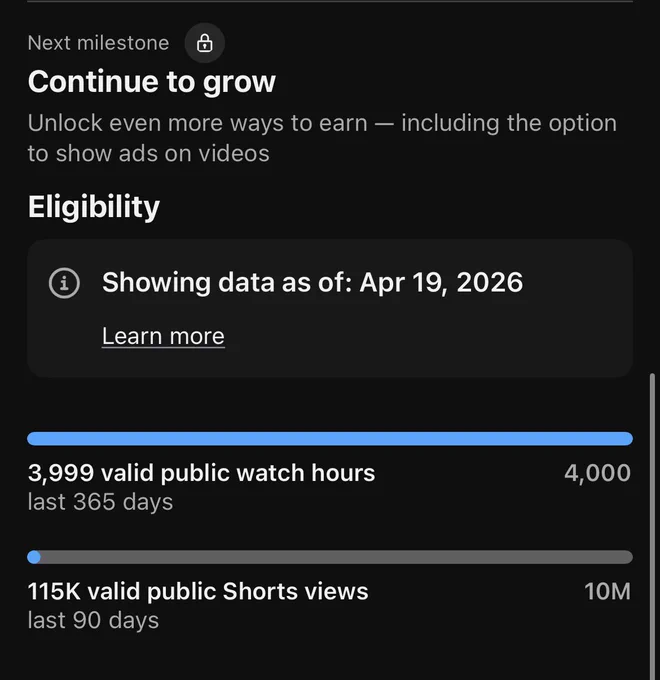The image size is (660, 680).
Task: Click the 4,000 watch hours target
Action: click(x=597, y=473)
